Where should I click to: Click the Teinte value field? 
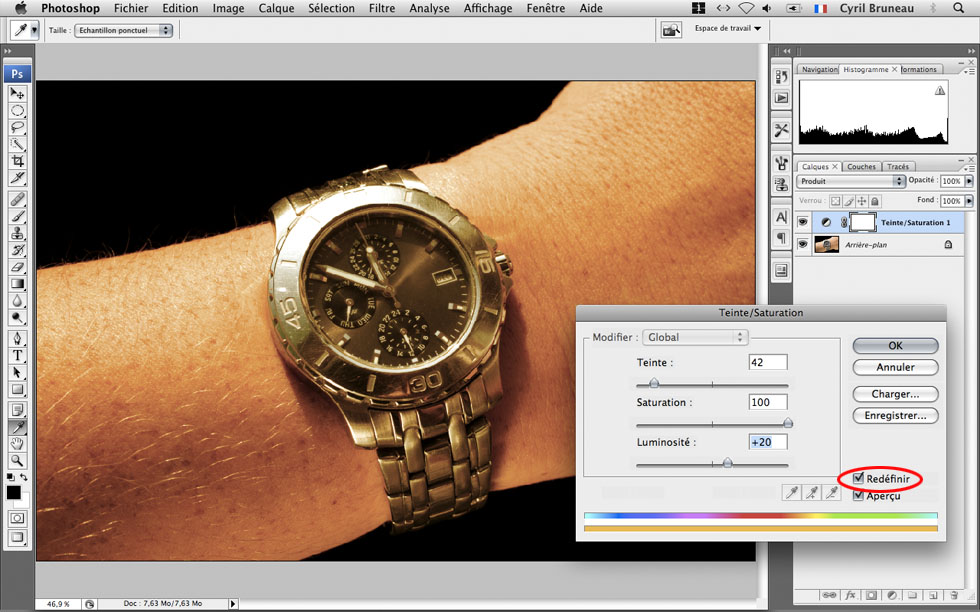click(x=768, y=363)
